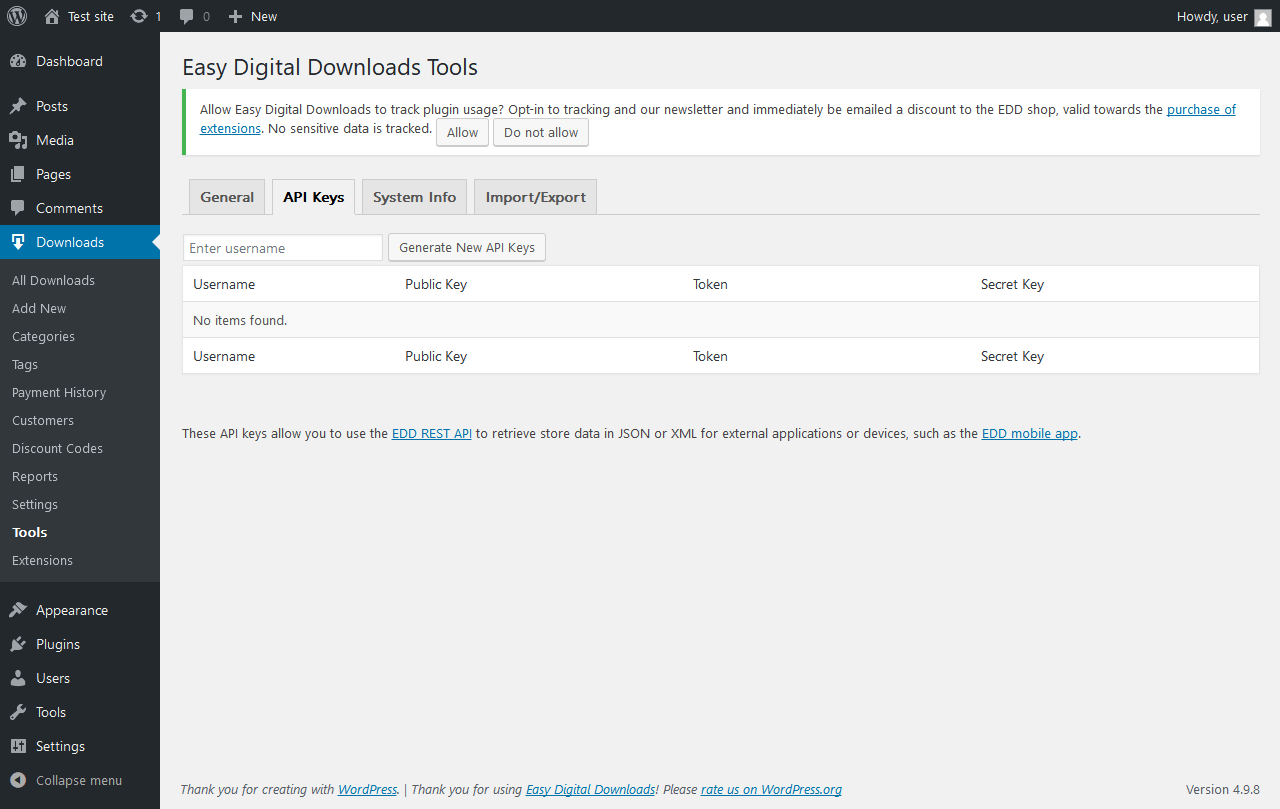Click the top Public Key column header

pos(436,284)
